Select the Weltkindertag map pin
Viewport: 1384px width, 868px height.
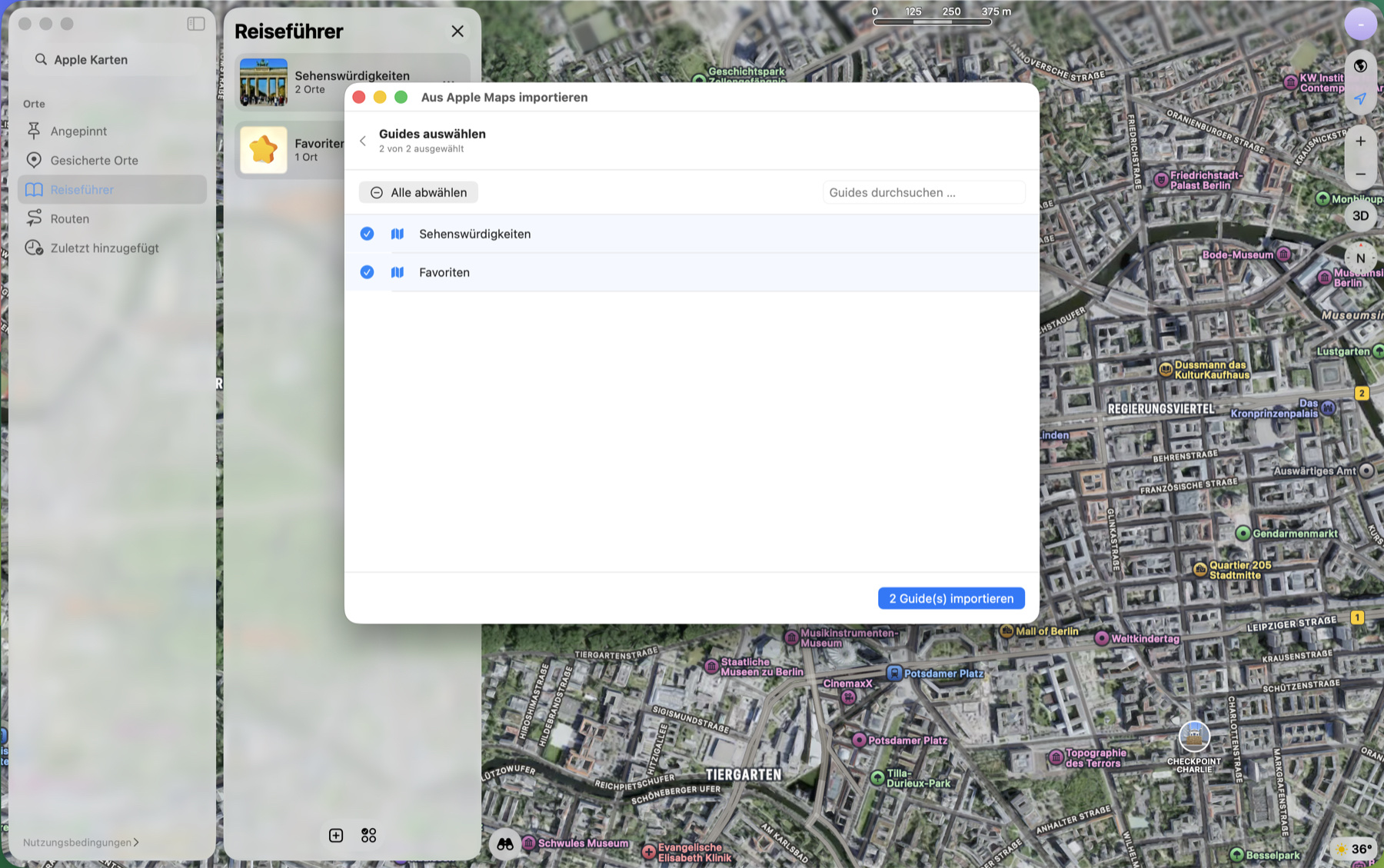click(x=1102, y=639)
